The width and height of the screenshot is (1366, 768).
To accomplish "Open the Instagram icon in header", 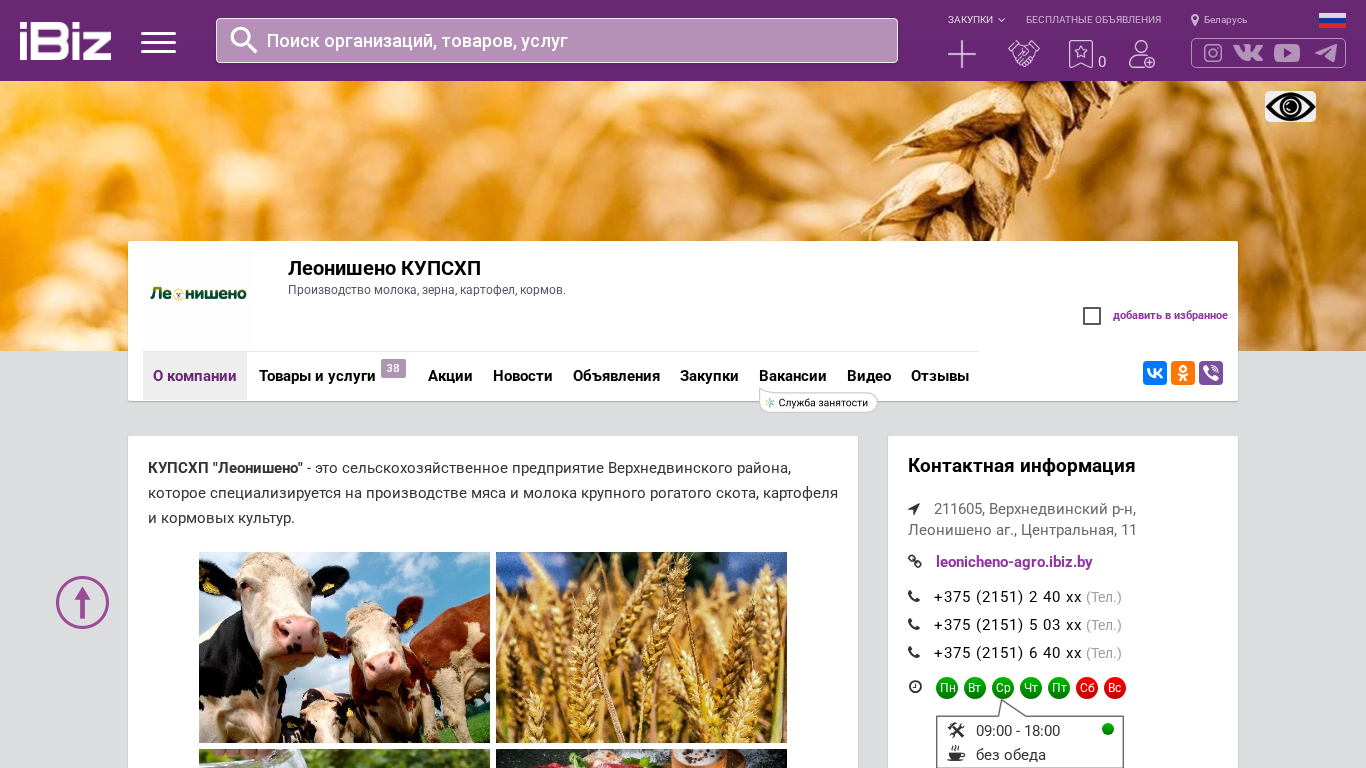I will [1213, 53].
